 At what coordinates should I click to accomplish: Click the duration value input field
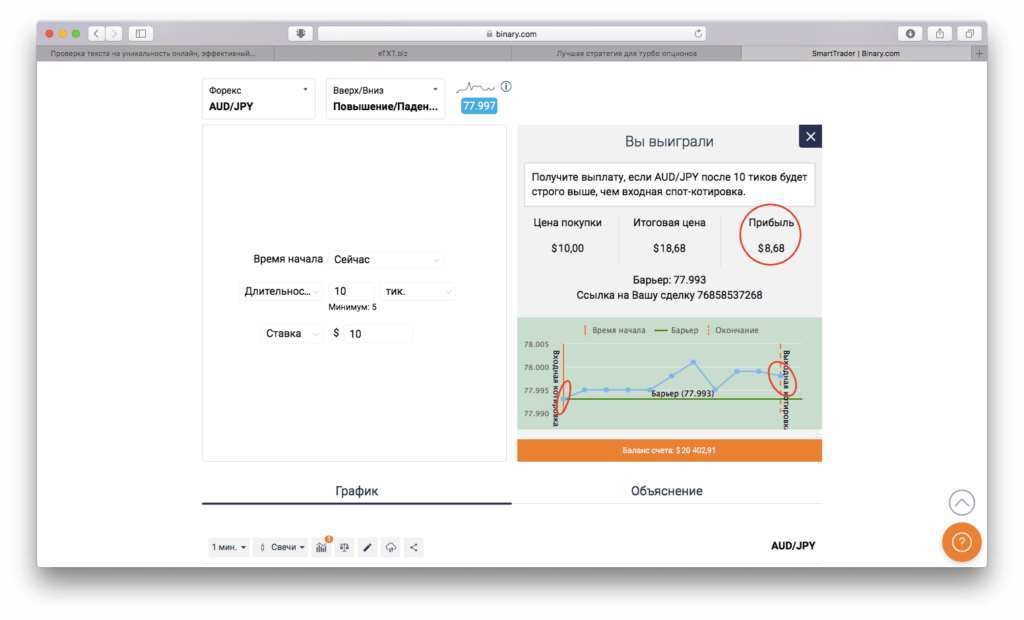[351, 292]
